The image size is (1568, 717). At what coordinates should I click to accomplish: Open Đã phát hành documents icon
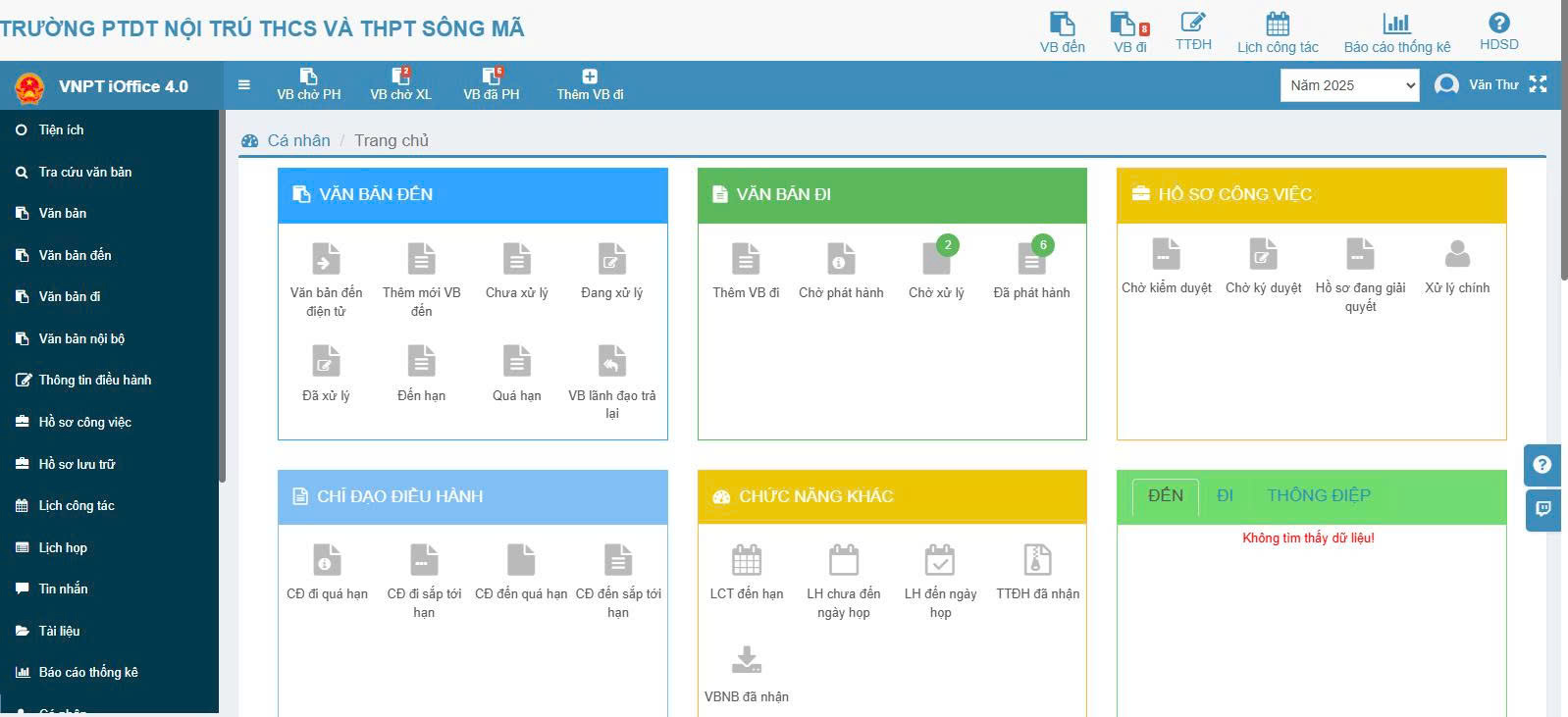click(1031, 260)
